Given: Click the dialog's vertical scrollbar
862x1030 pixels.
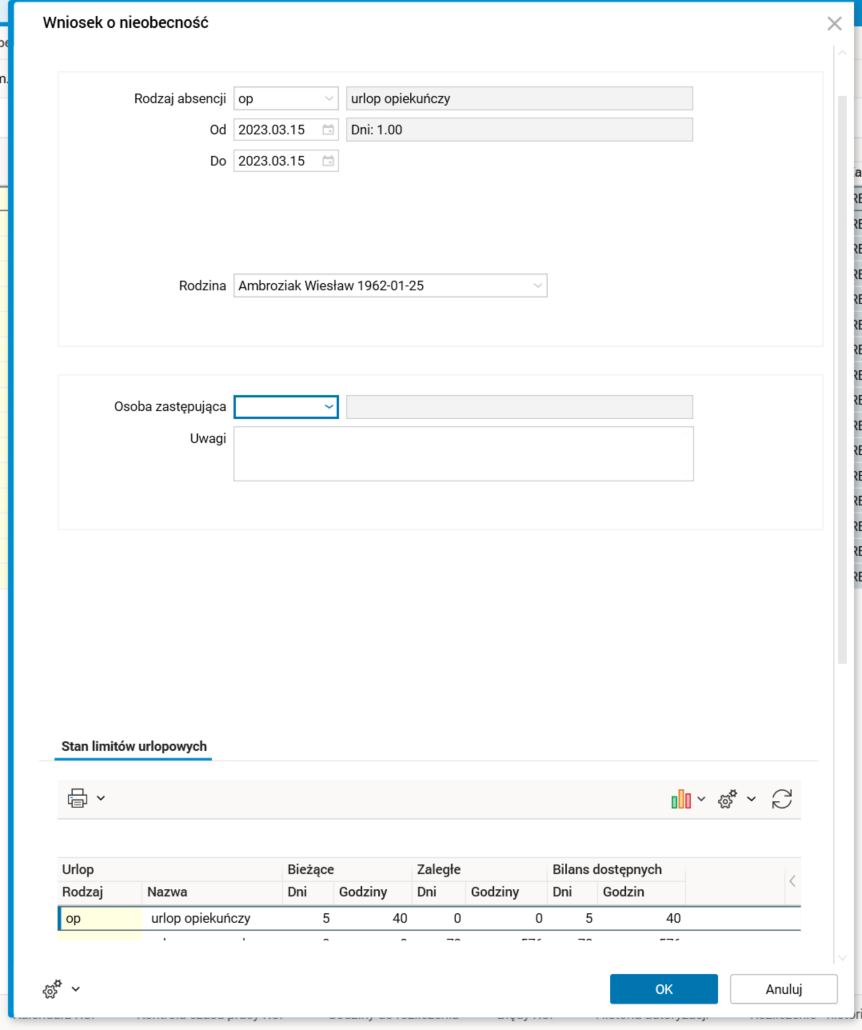Looking at the screenshot, I should point(842,381).
